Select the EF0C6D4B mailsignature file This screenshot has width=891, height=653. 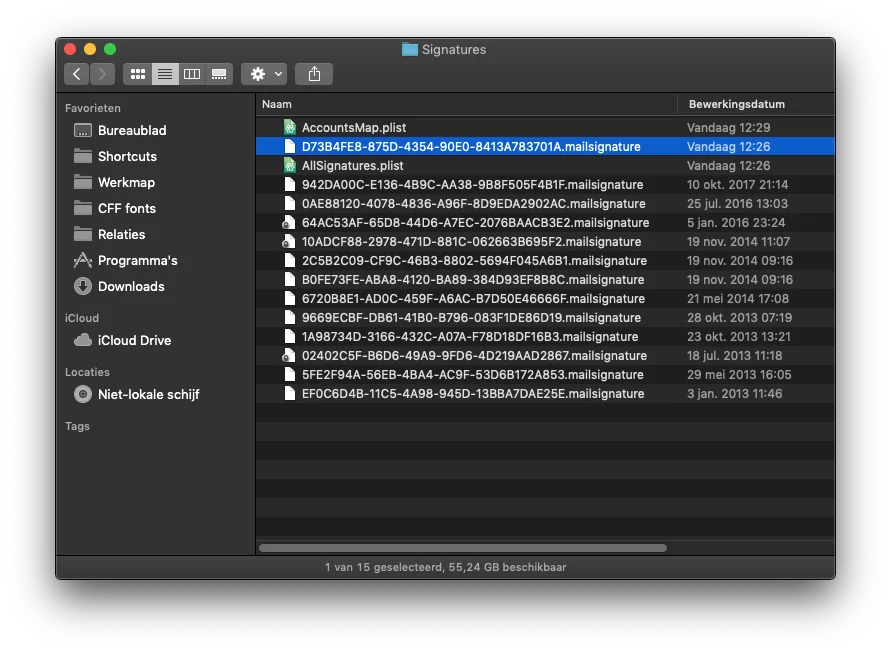point(545,394)
